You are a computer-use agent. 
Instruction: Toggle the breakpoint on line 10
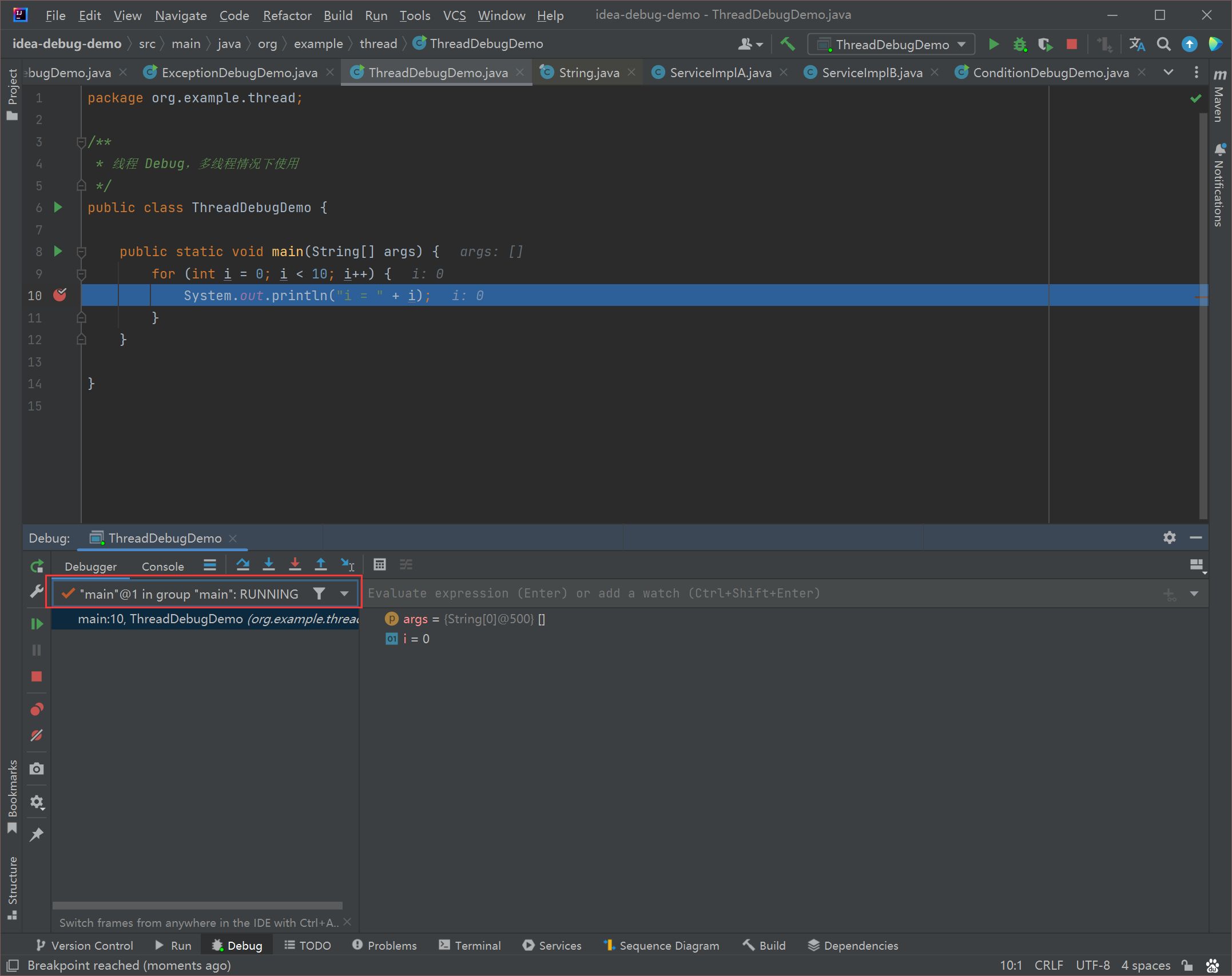click(60, 295)
